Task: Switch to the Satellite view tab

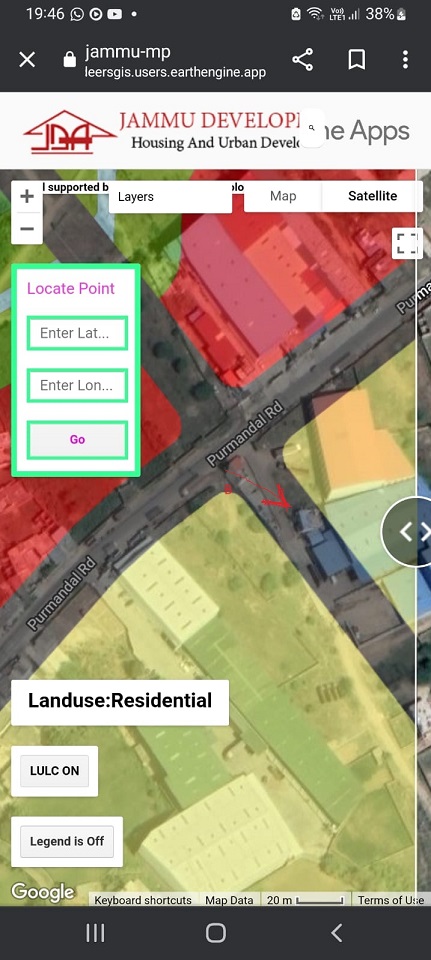Action: tap(372, 196)
